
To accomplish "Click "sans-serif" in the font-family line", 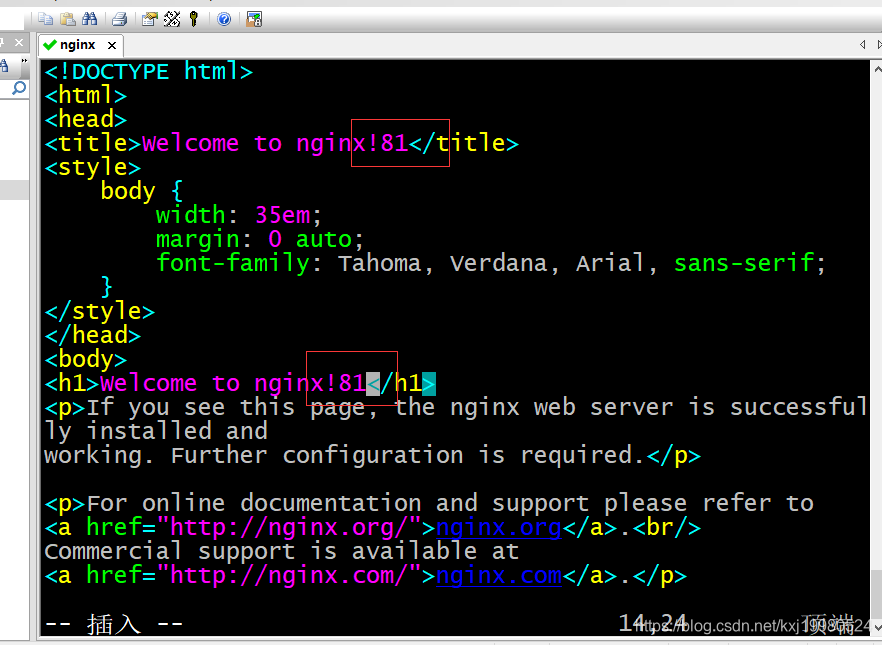I will coord(744,263).
